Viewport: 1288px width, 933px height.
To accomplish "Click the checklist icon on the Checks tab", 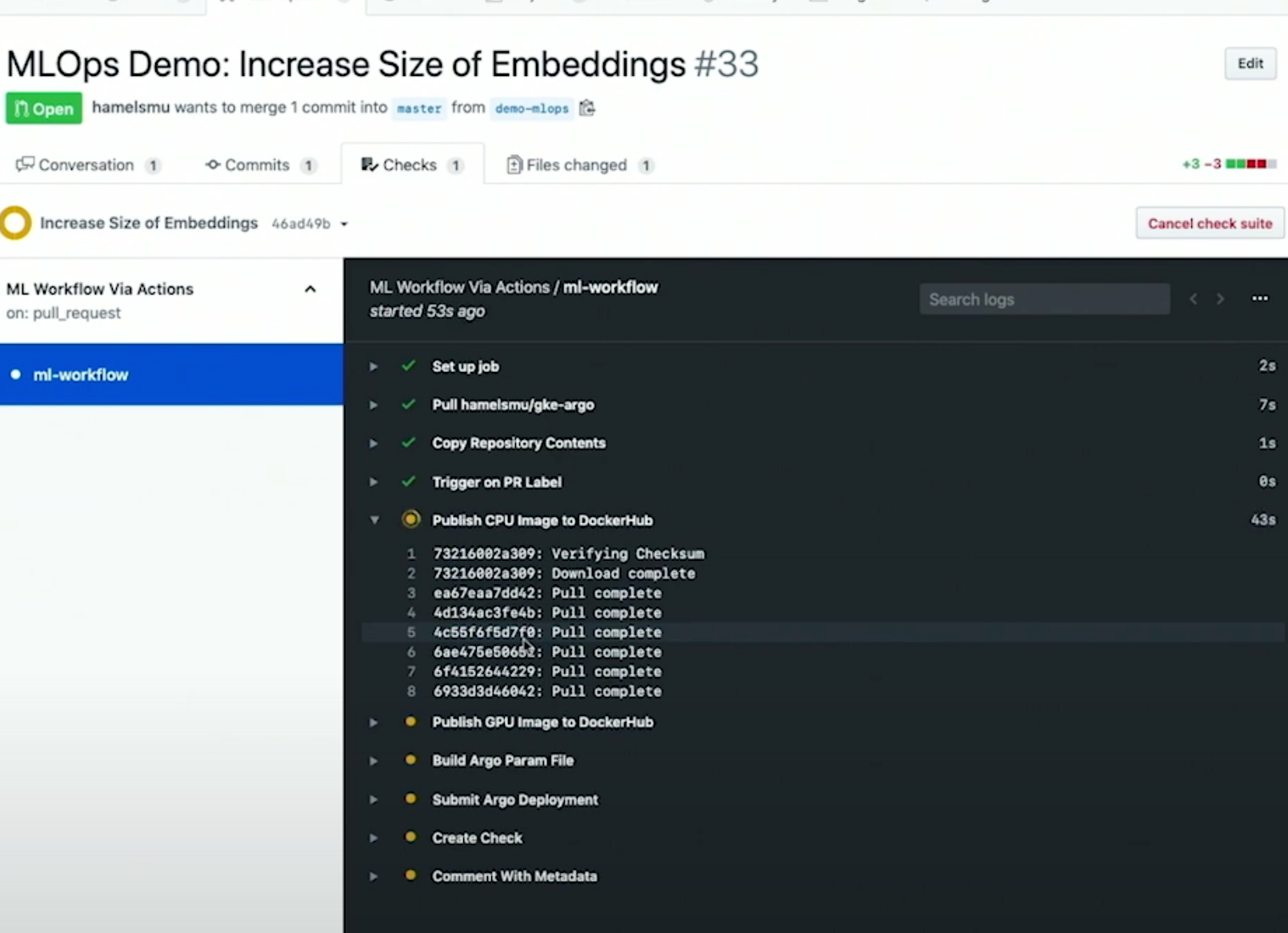I will tap(369, 165).
